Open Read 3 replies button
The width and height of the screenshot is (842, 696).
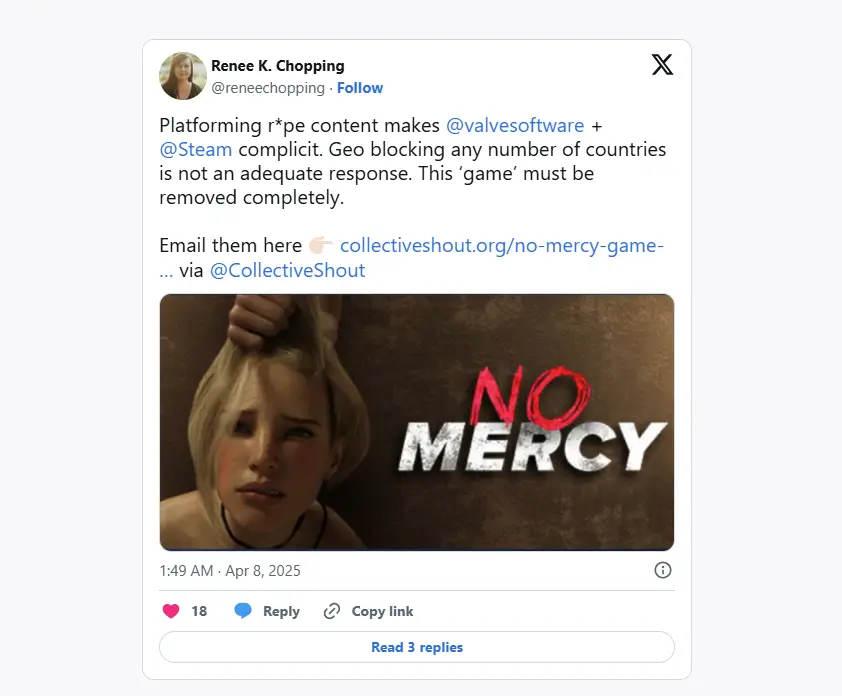pyautogui.click(x=417, y=647)
